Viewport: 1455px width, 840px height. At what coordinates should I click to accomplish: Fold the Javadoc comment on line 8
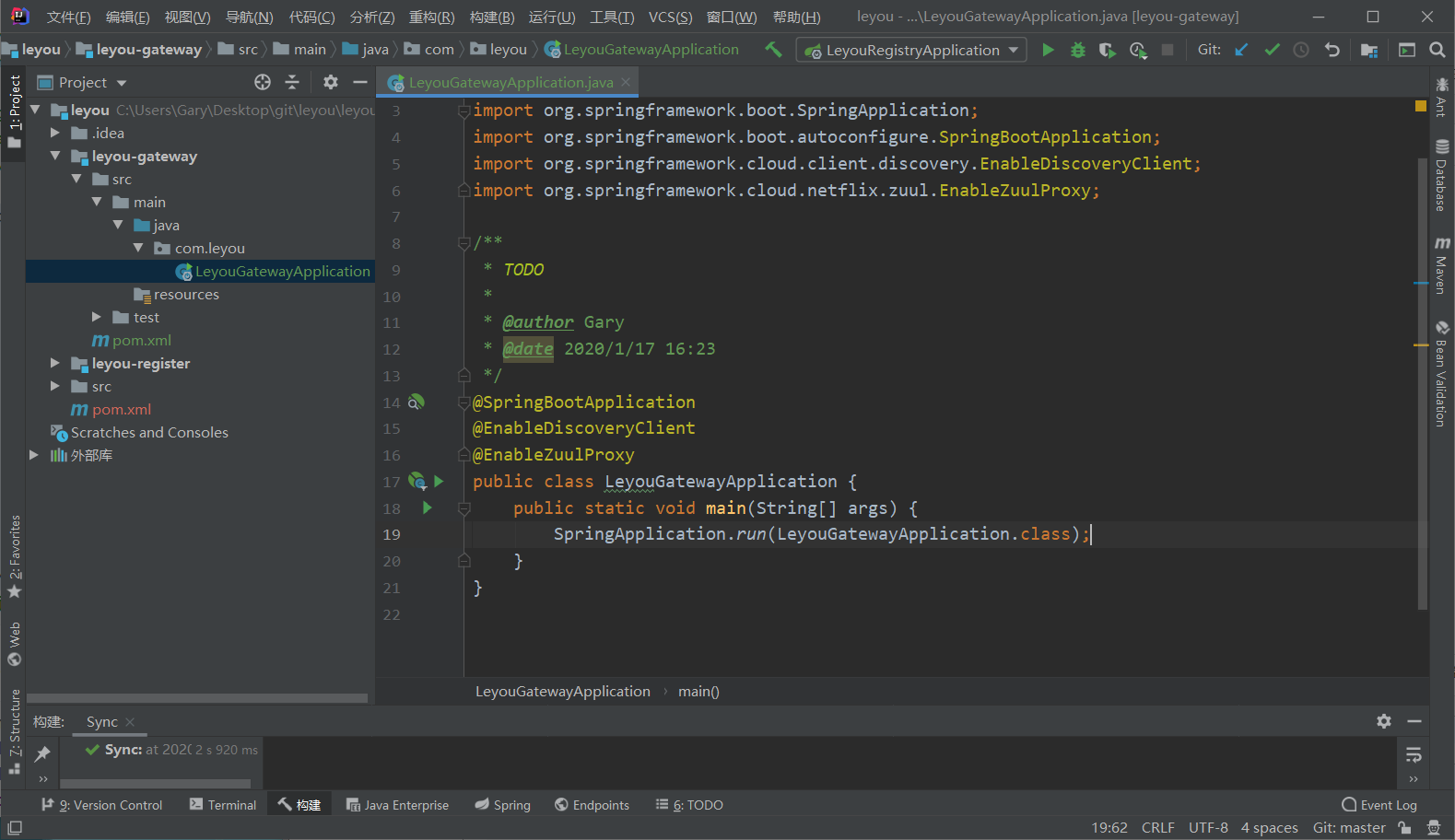click(463, 243)
